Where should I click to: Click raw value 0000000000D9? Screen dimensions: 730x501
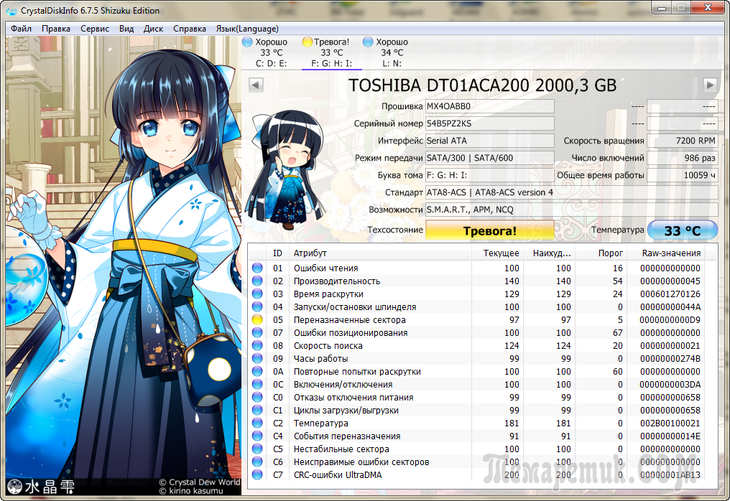click(x=669, y=320)
